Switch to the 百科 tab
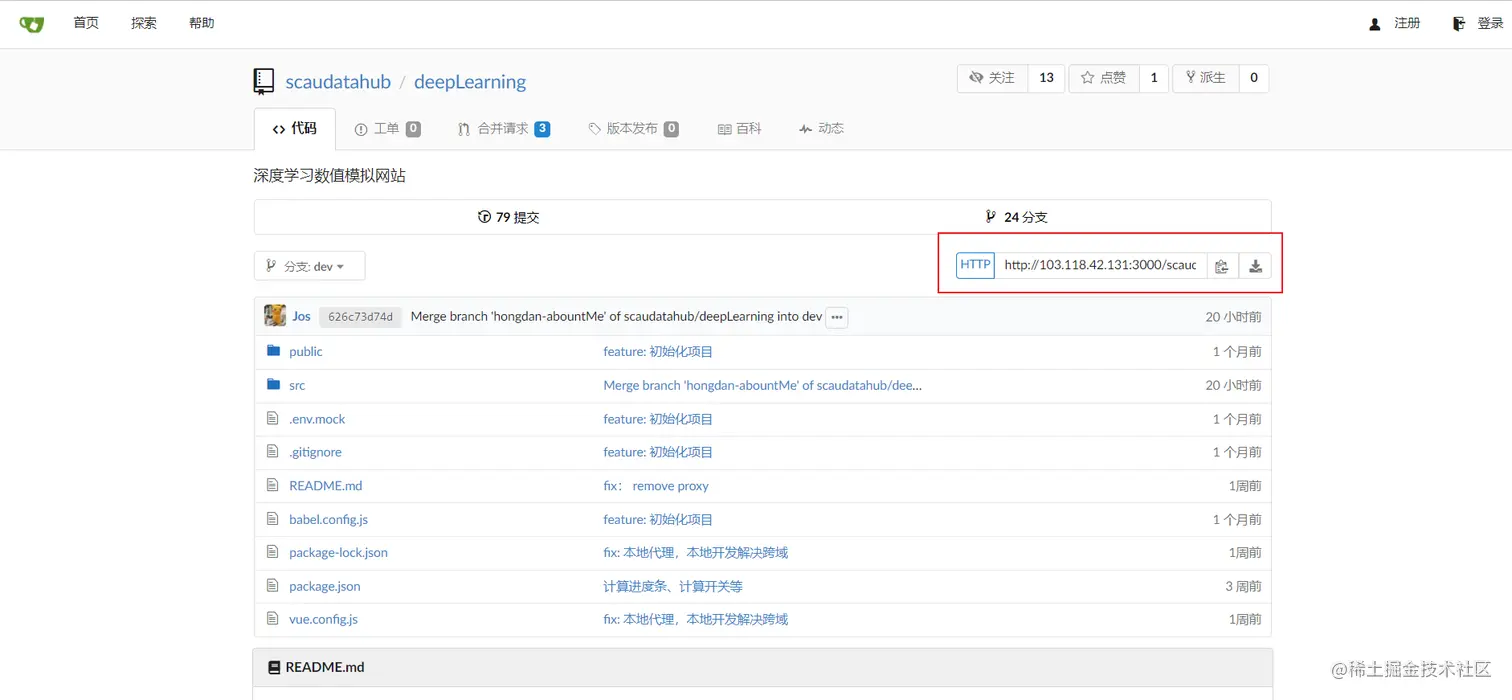The width and height of the screenshot is (1512, 700). click(740, 129)
